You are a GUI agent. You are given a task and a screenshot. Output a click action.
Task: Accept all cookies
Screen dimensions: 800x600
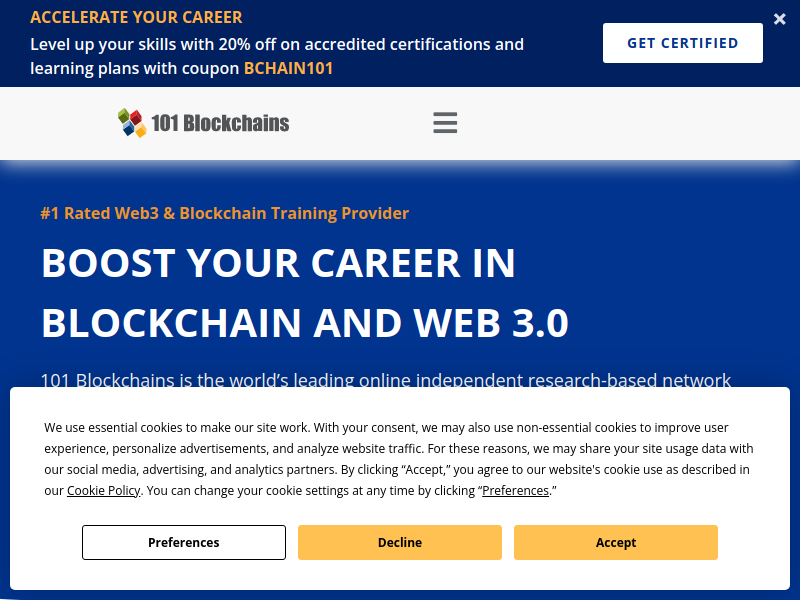[615, 542]
